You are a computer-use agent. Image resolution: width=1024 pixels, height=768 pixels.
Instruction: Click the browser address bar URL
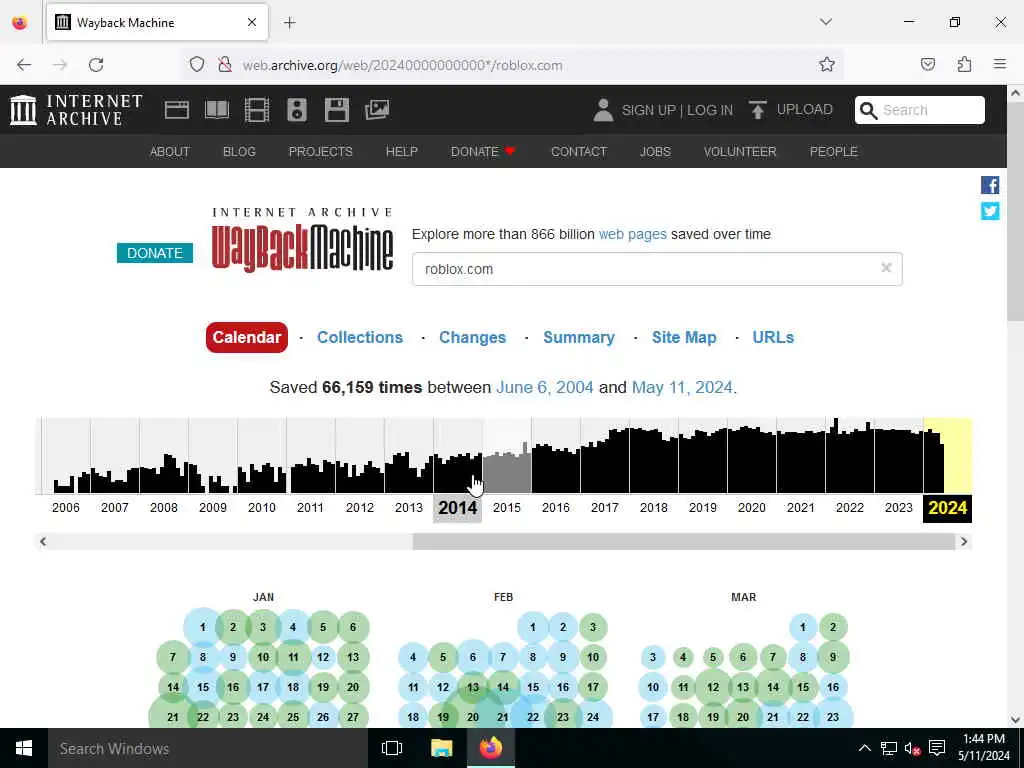pos(402,65)
